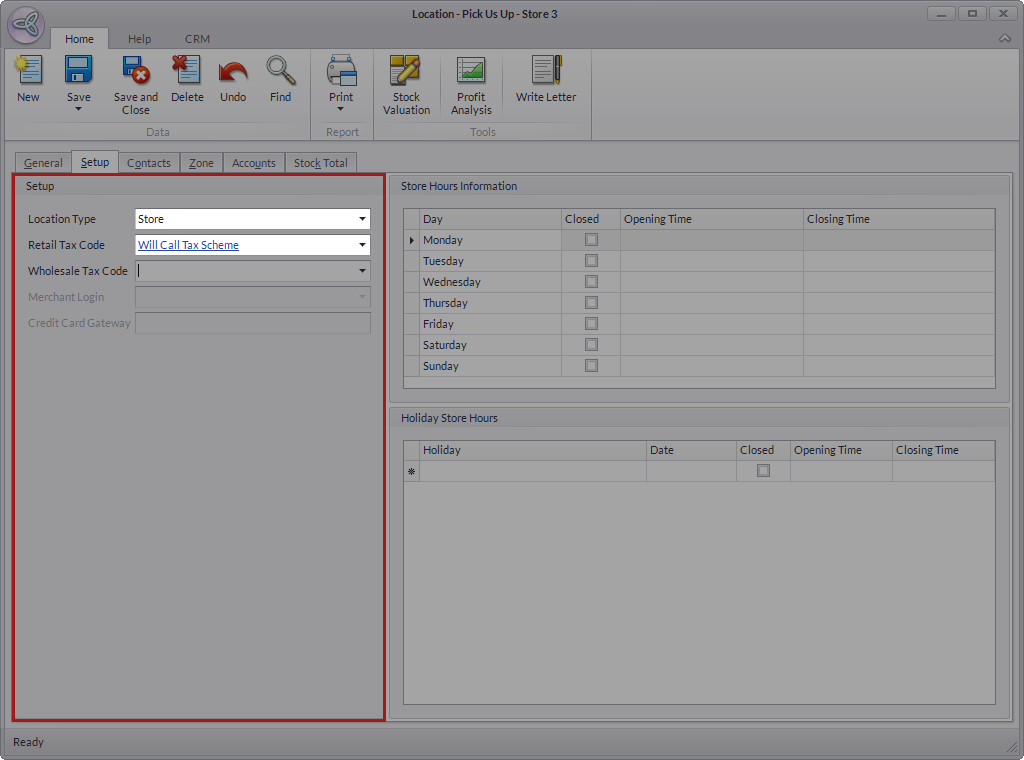This screenshot has height=760, width=1024.
Task: Toggle the Closed checkbox for Wednesday
Action: [591, 282]
